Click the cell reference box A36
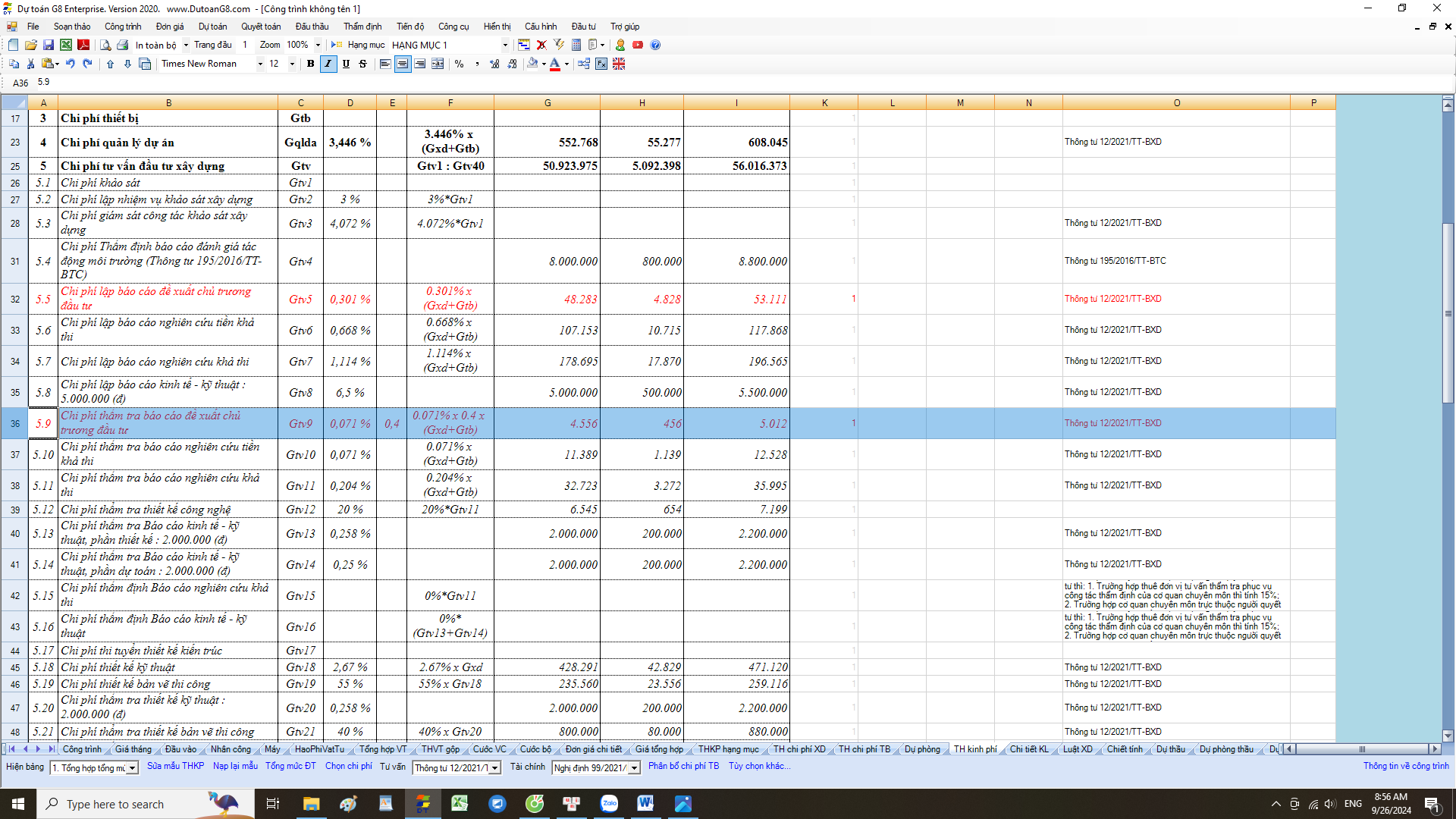1456x819 pixels. [x=20, y=83]
